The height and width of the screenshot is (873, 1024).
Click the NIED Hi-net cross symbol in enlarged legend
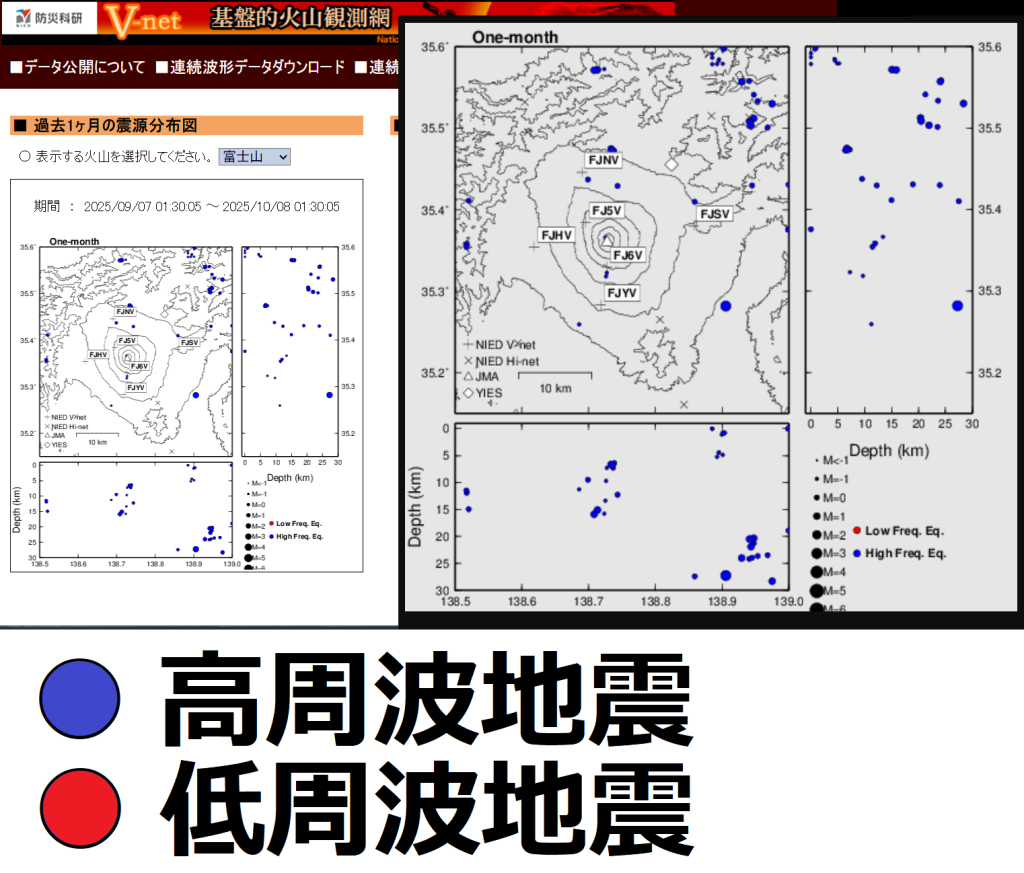[468, 361]
